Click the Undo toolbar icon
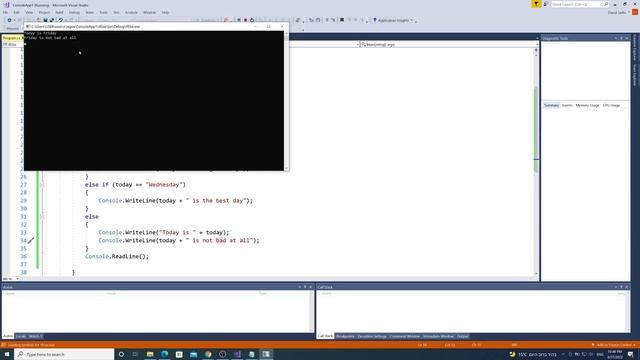 point(60,20)
